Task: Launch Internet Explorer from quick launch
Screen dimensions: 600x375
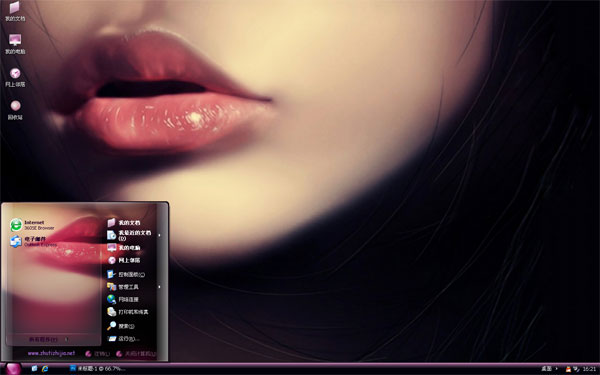Action: [45, 368]
